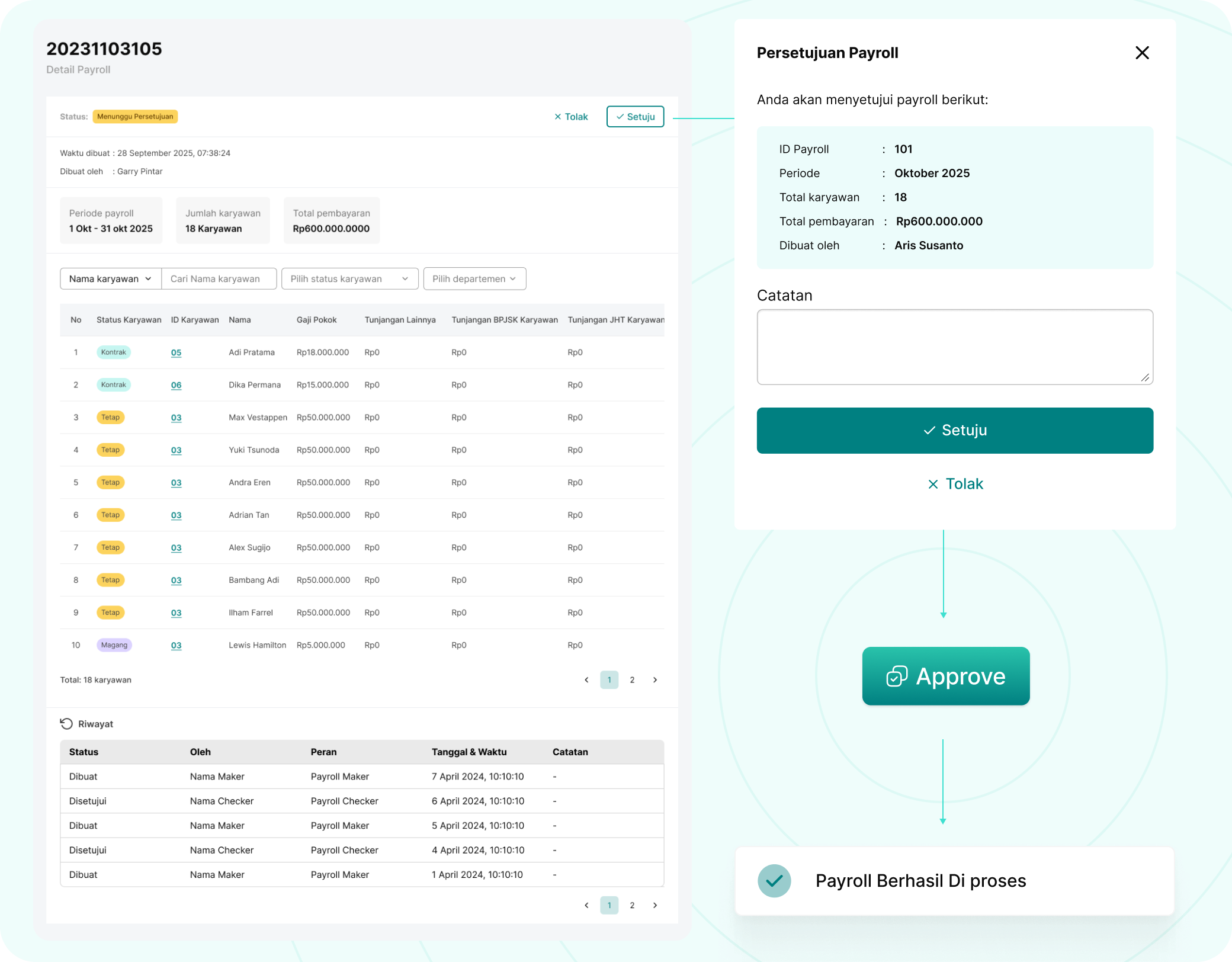Click the Riwayat history icon
Image resolution: width=1232 pixels, height=962 pixels.
66,724
